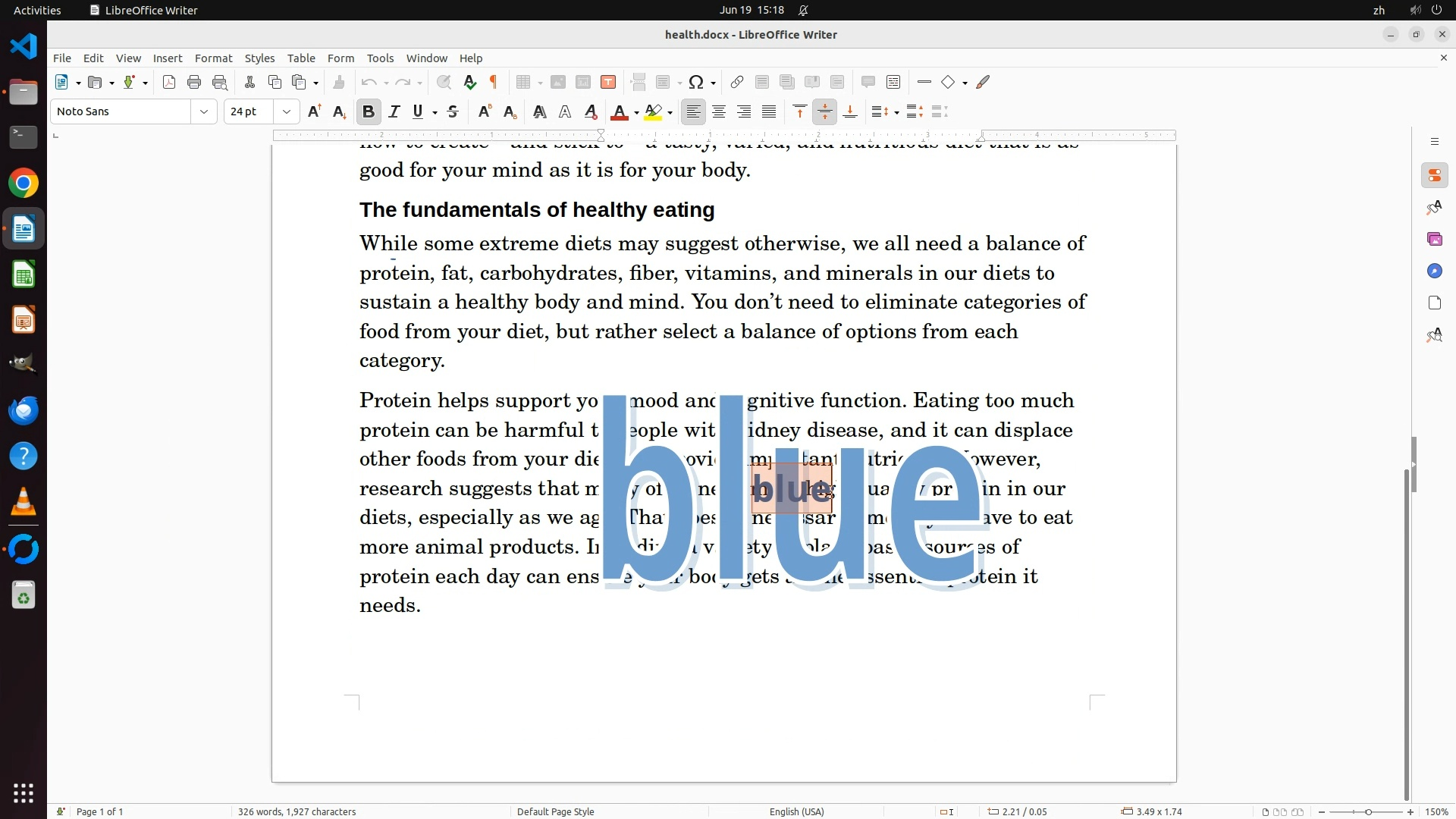Click the Insert Hyperlink icon
1456x819 pixels.
point(736,82)
